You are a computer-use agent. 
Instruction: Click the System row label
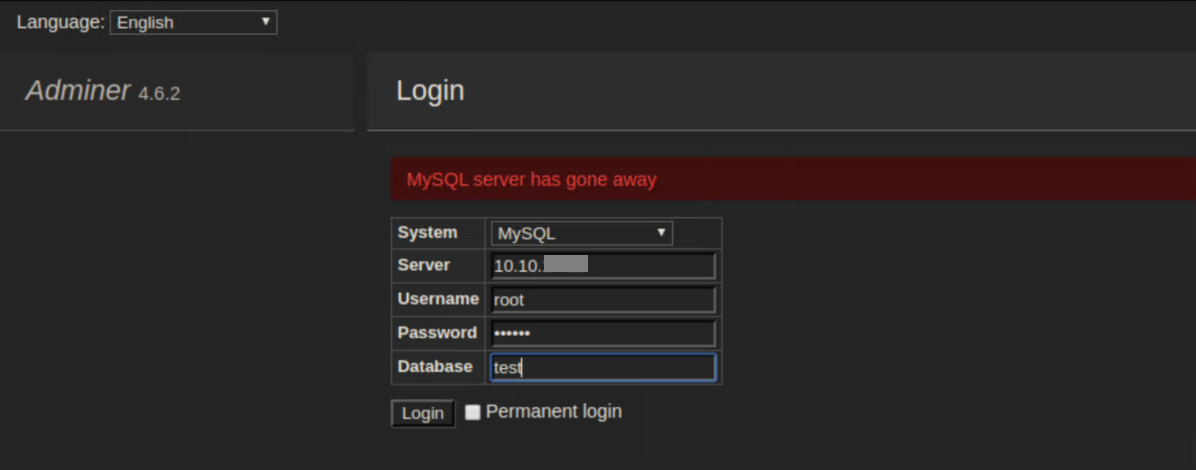[x=427, y=232]
